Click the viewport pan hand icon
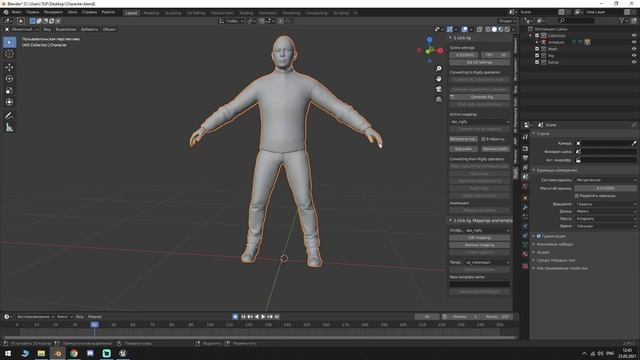The image size is (640, 360). 439,78
